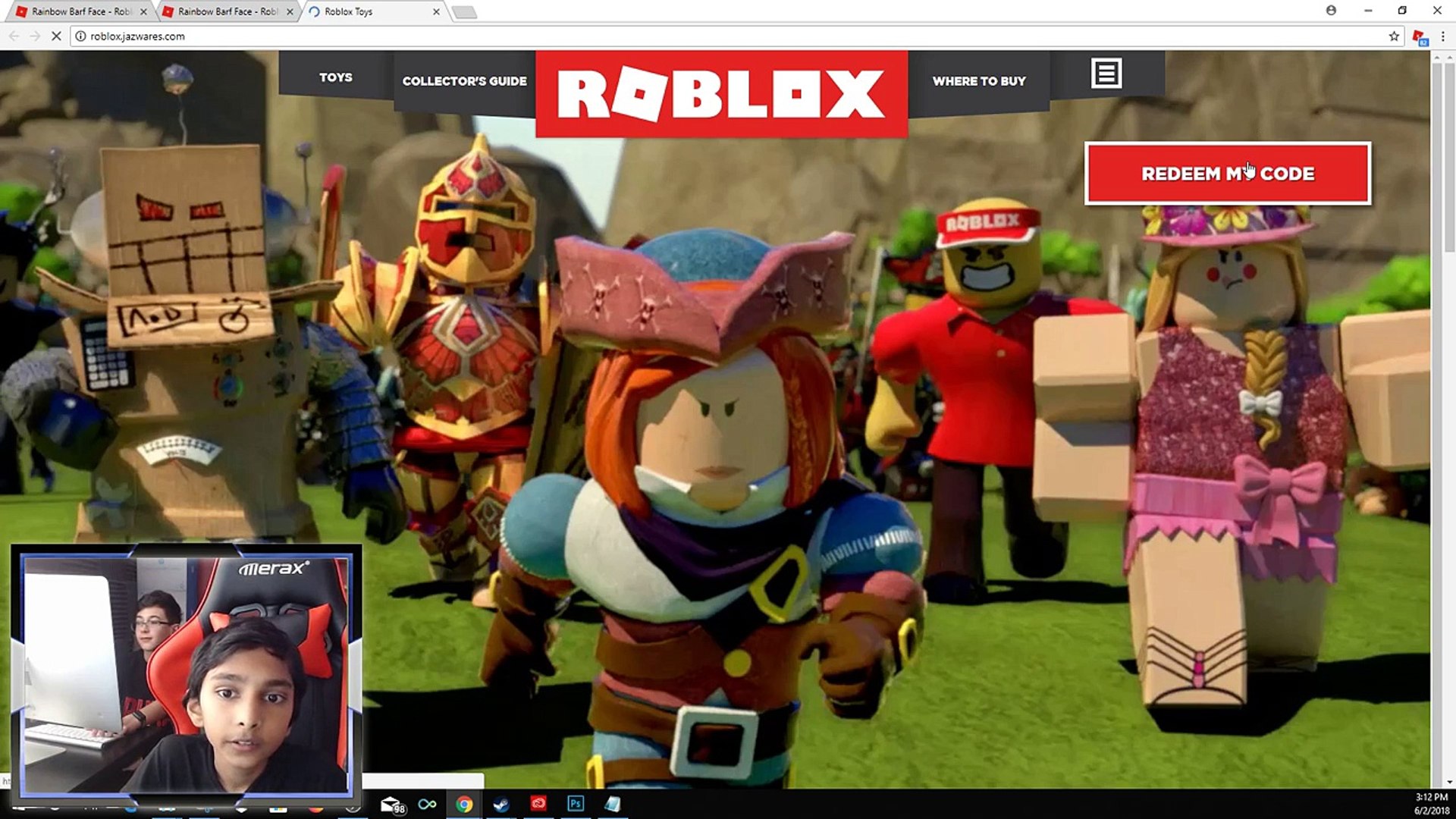Open the Collector's Guide page
Image resolution: width=1456 pixels, height=819 pixels.
coord(464,81)
